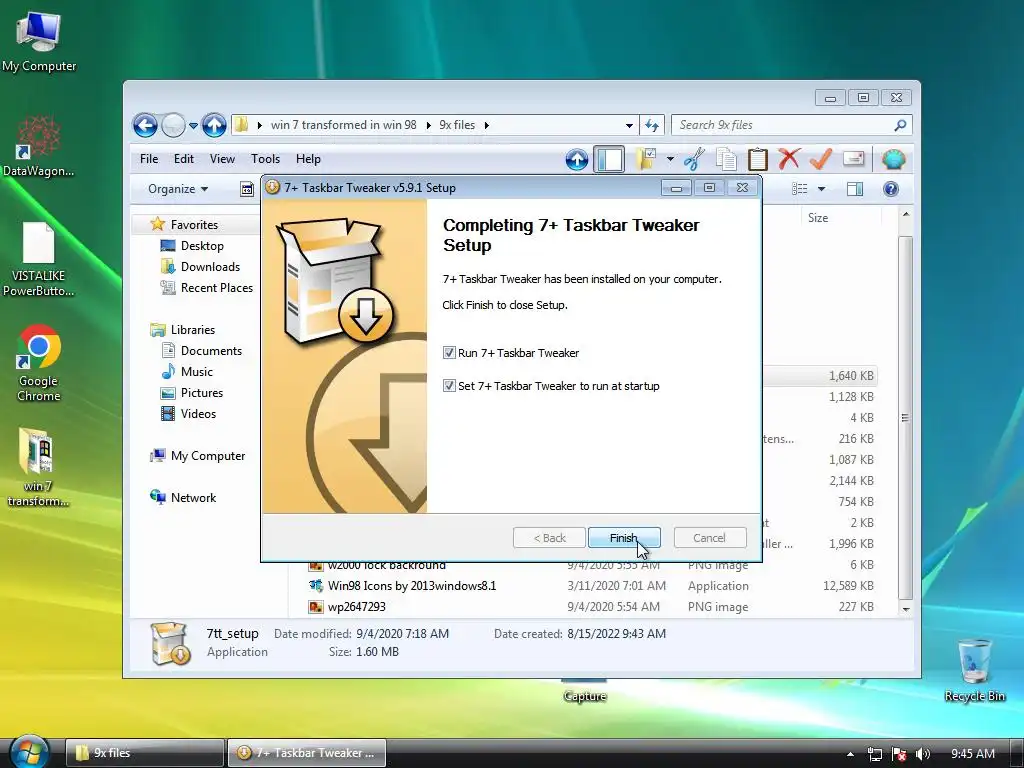
Task: Switch to 9x files taskbar button
Action: pos(145,753)
